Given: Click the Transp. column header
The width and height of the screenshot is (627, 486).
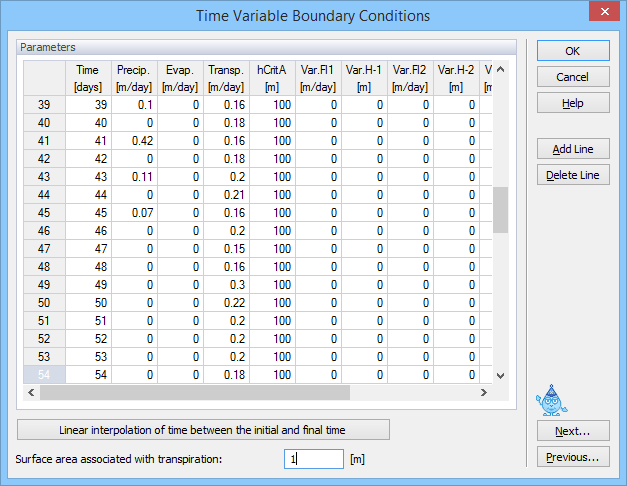Looking at the screenshot, I should point(226,78).
